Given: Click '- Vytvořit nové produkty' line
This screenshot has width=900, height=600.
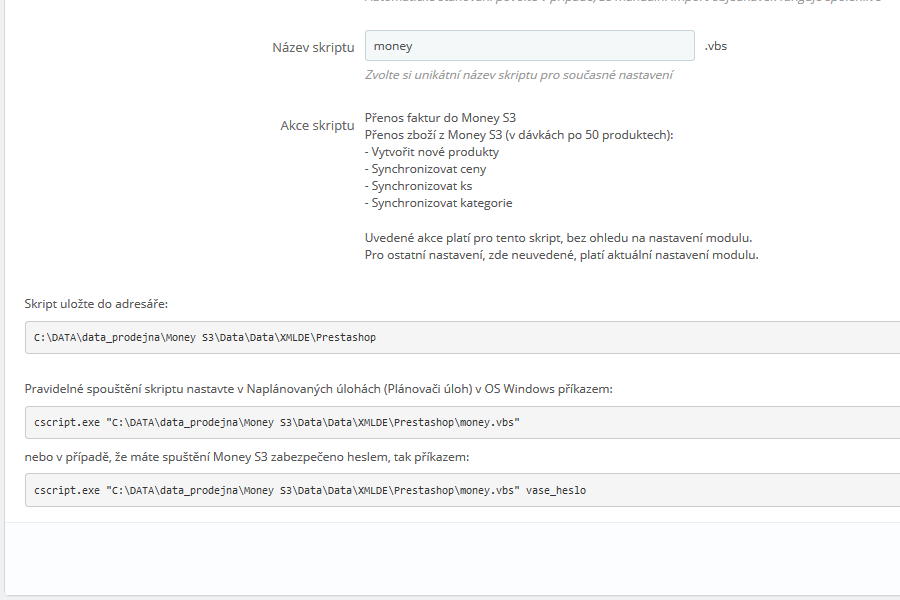Looking at the screenshot, I should tap(432, 152).
